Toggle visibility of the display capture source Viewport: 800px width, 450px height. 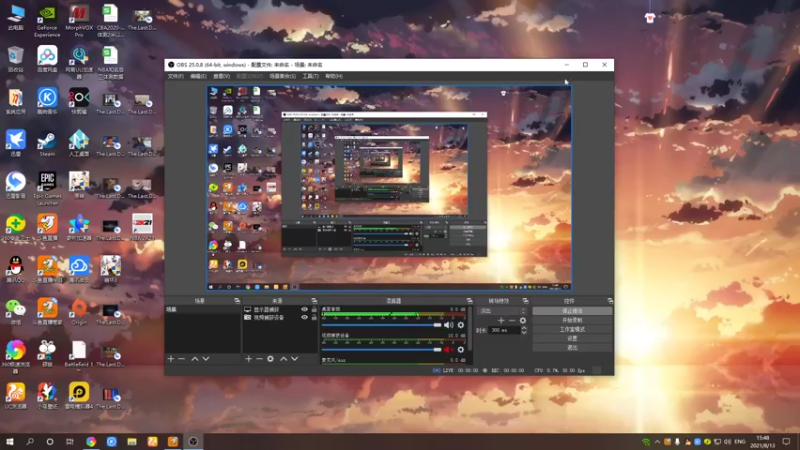point(305,310)
